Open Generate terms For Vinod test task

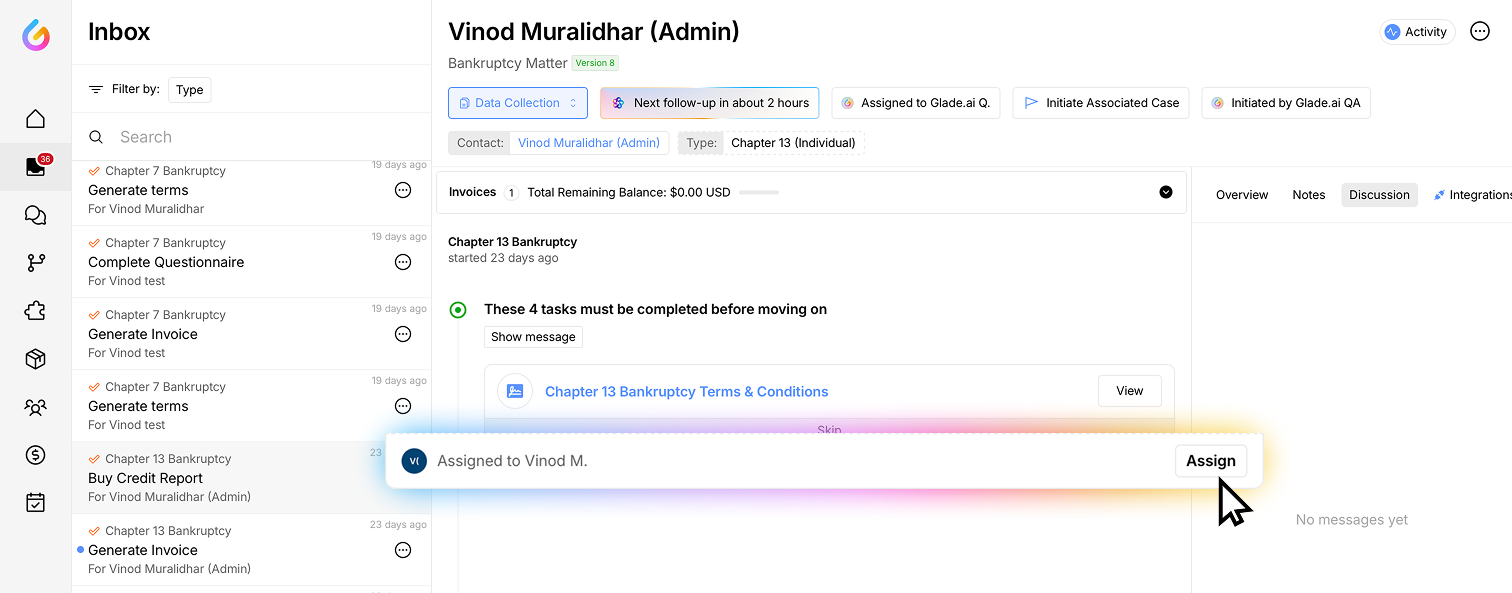click(252, 406)
